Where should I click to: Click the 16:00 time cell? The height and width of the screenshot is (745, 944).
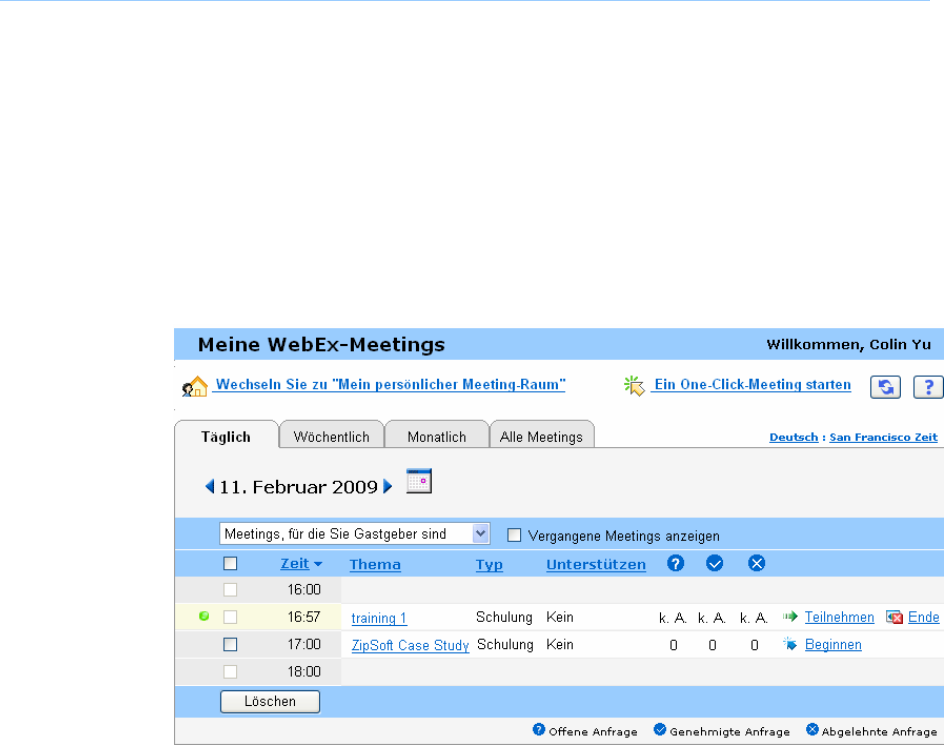tap(304, 590)
